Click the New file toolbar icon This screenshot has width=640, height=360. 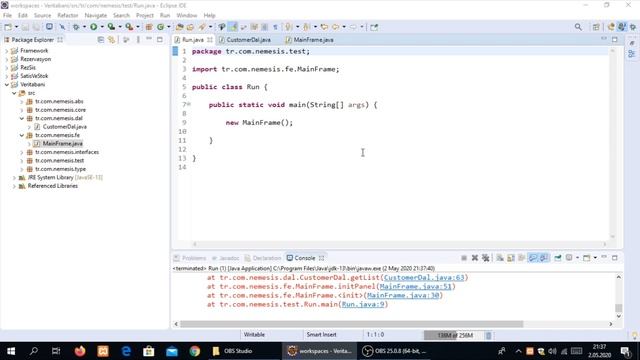[x=8, y=27]
